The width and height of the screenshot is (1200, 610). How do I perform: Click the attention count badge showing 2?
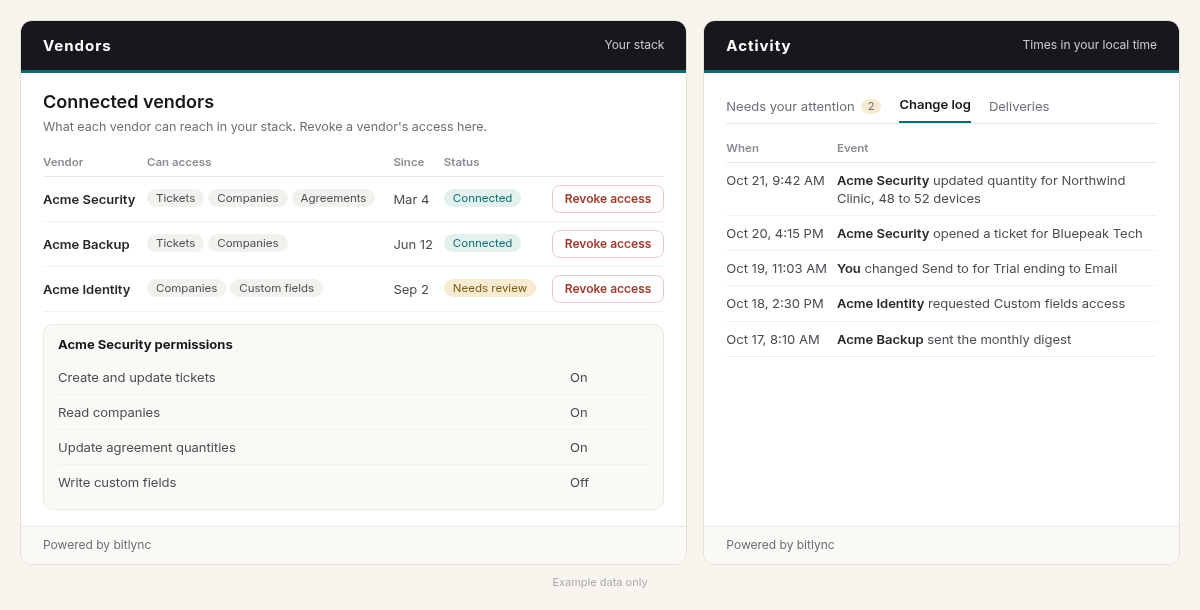point(871,106)
